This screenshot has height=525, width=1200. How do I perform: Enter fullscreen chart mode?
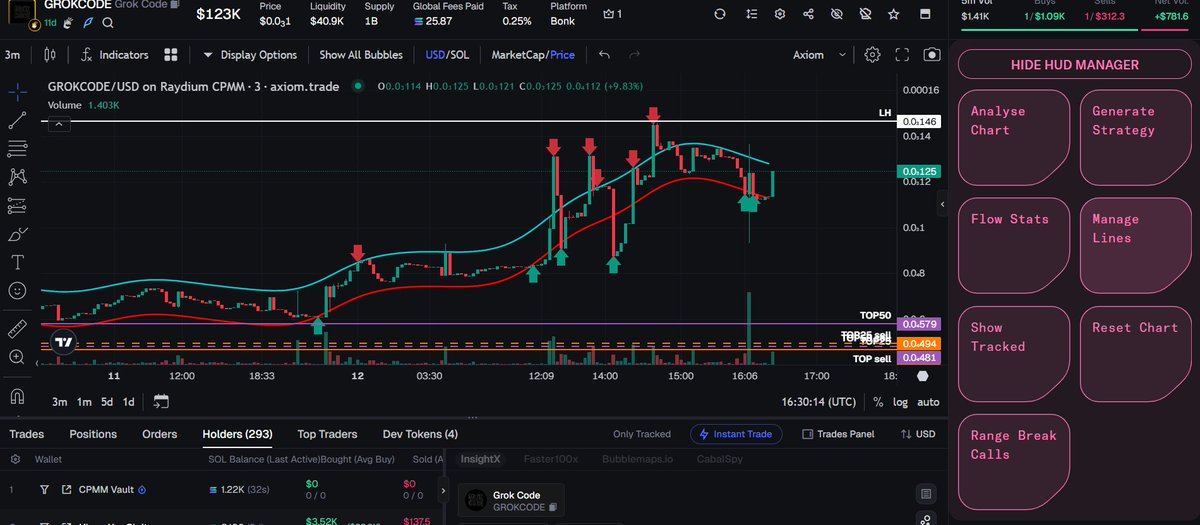902,55
